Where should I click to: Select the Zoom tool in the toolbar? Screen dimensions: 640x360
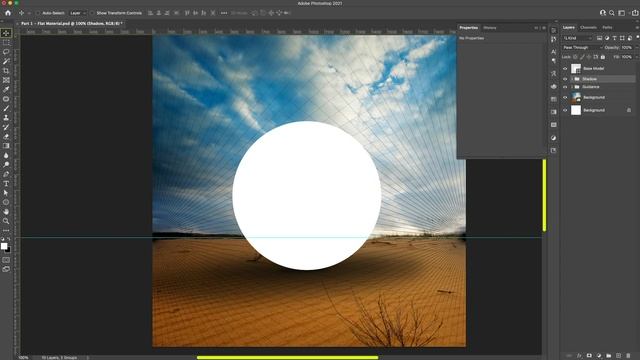[6, 221]
